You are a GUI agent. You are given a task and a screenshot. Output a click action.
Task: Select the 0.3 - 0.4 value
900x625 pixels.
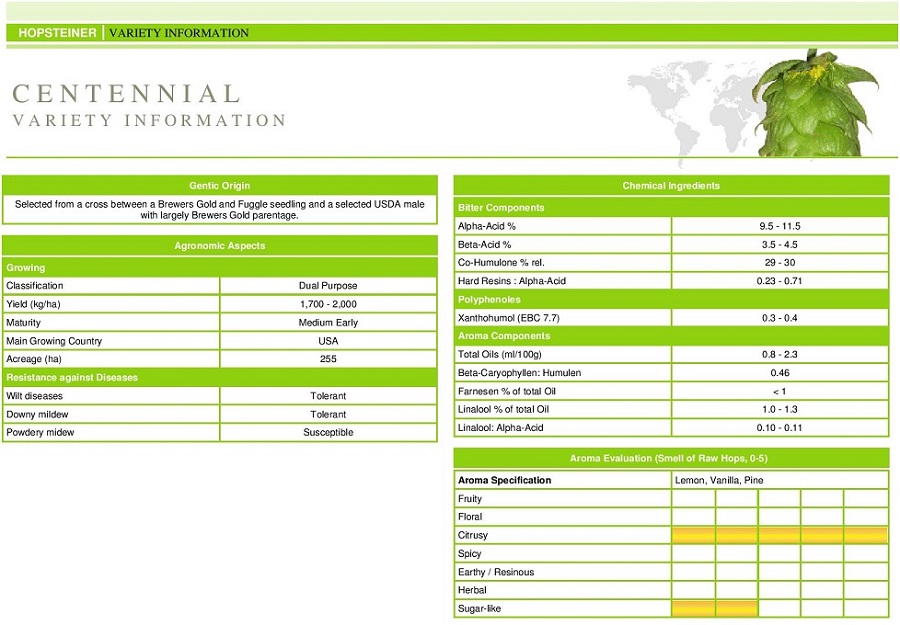click(779, 317)
